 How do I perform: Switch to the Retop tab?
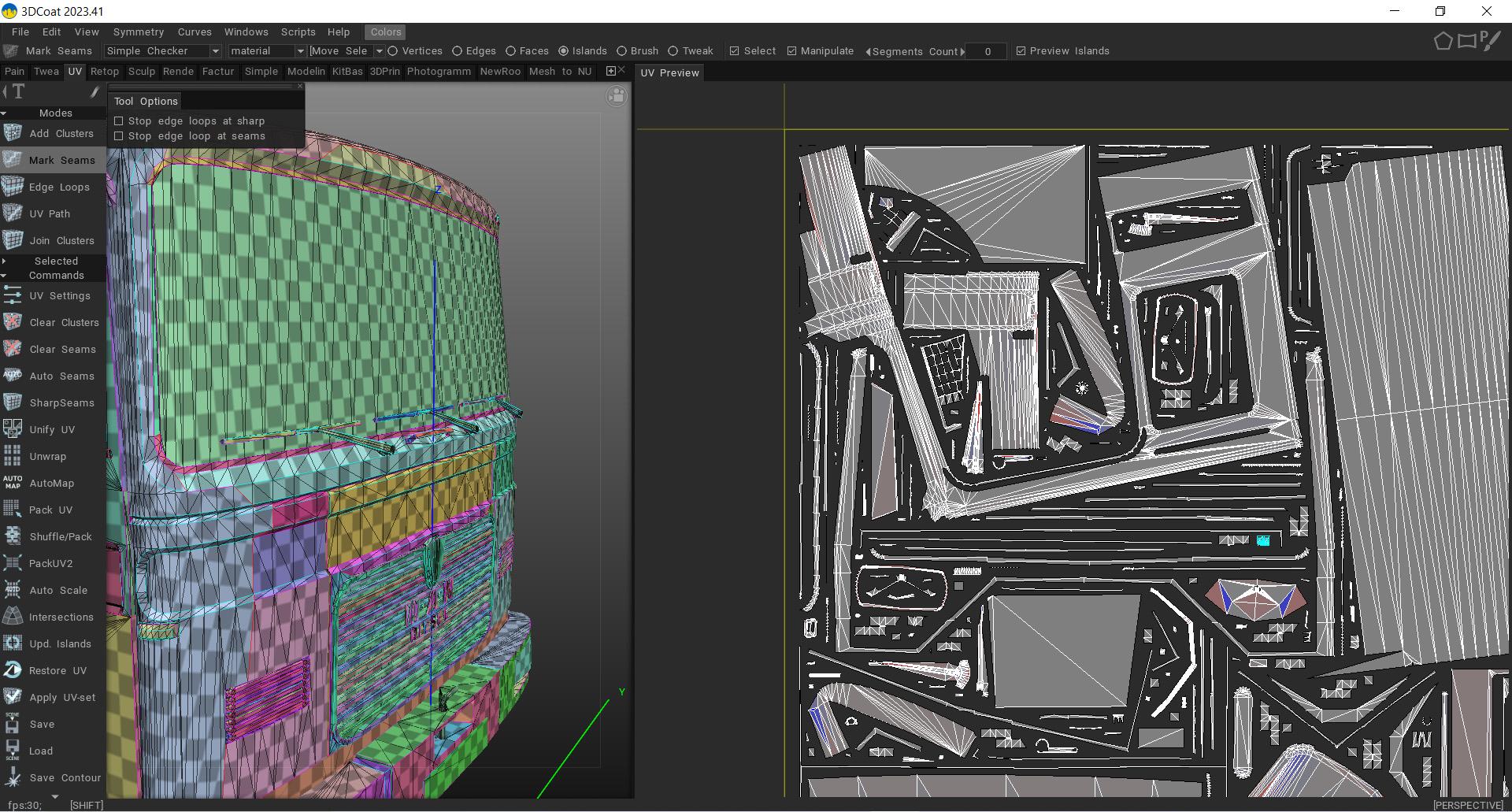point(104,72)
